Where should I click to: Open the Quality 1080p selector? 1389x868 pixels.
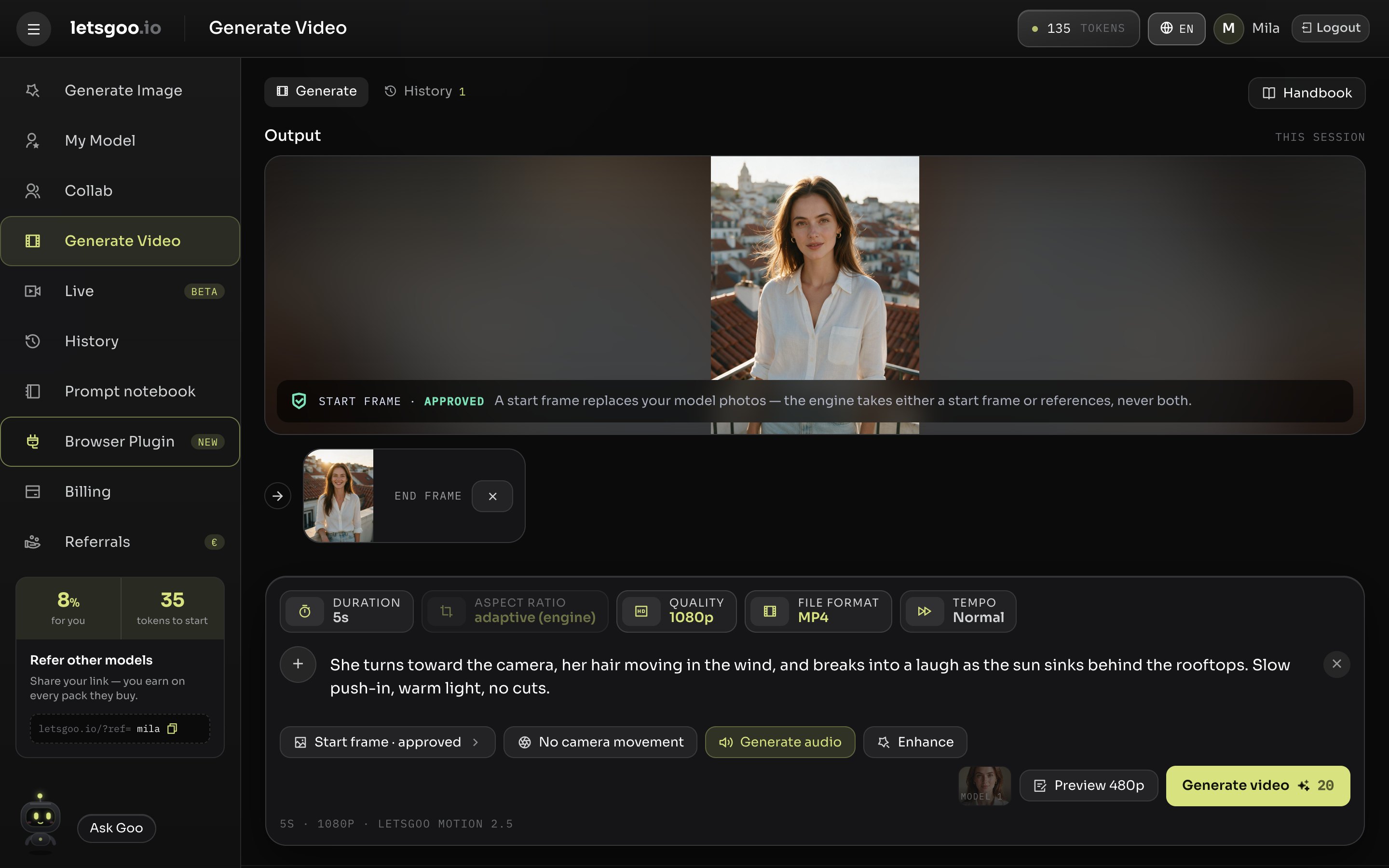pos(676,611)
